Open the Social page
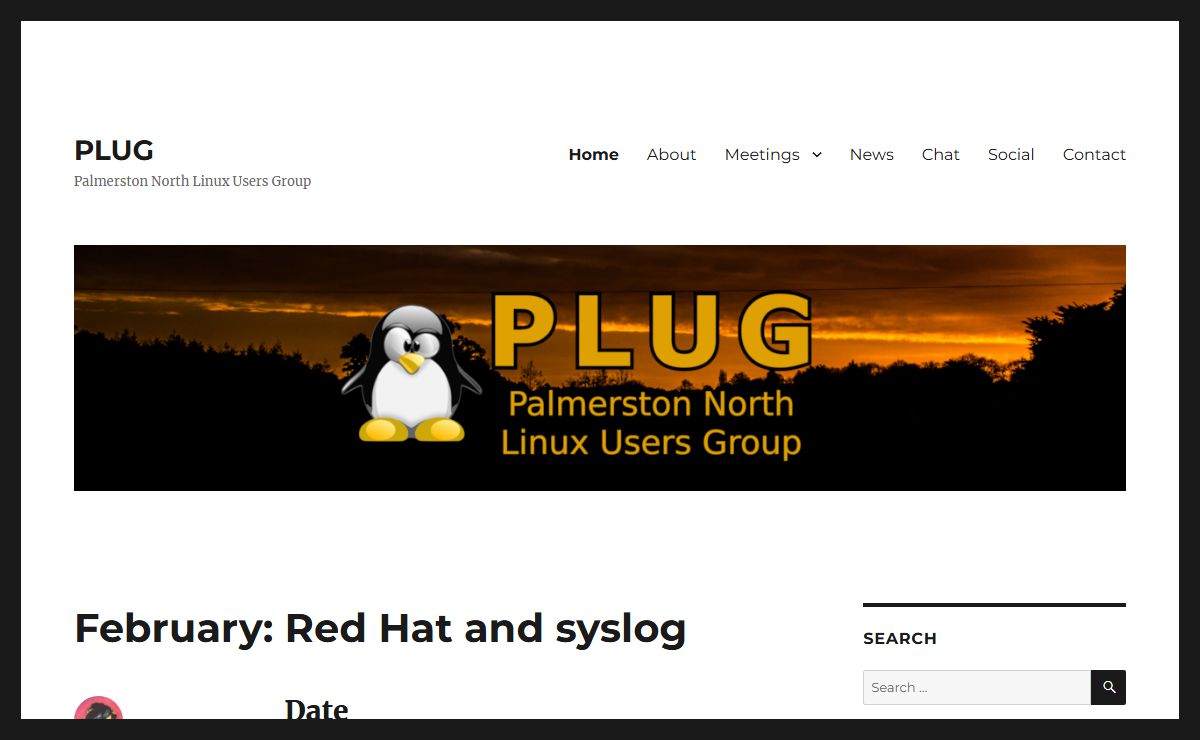The image size is (1200, 740). (1011, 154)
